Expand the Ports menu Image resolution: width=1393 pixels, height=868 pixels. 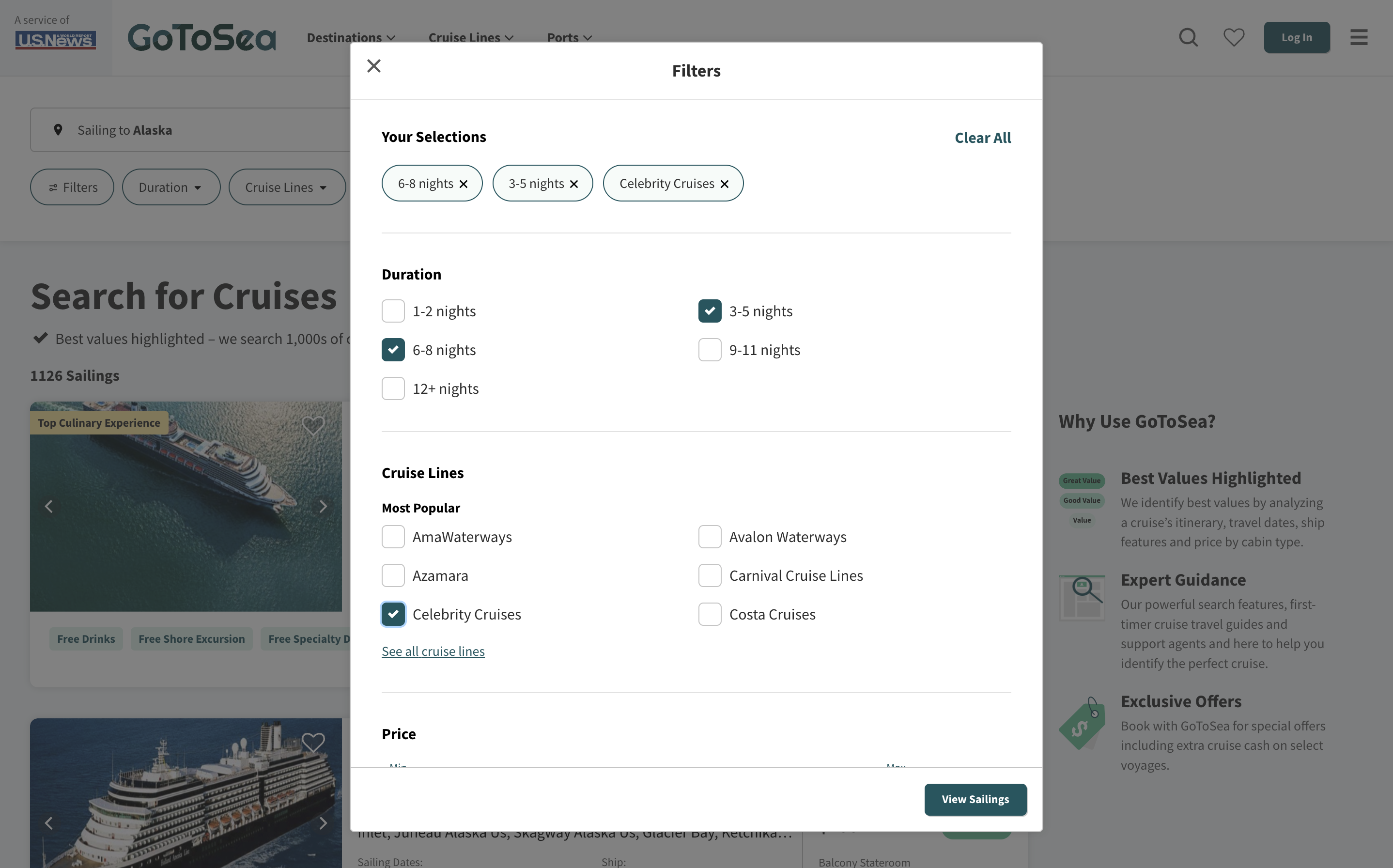tap(569, 37)
